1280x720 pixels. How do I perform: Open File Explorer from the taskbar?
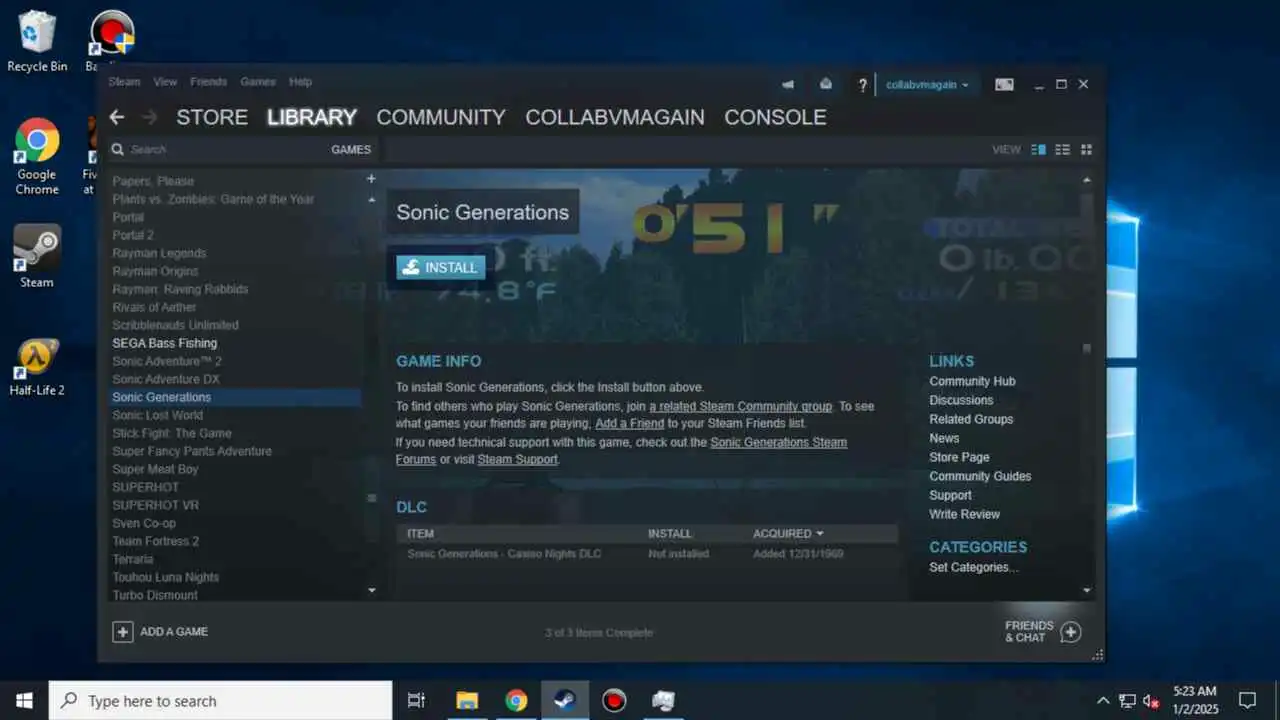467,700
